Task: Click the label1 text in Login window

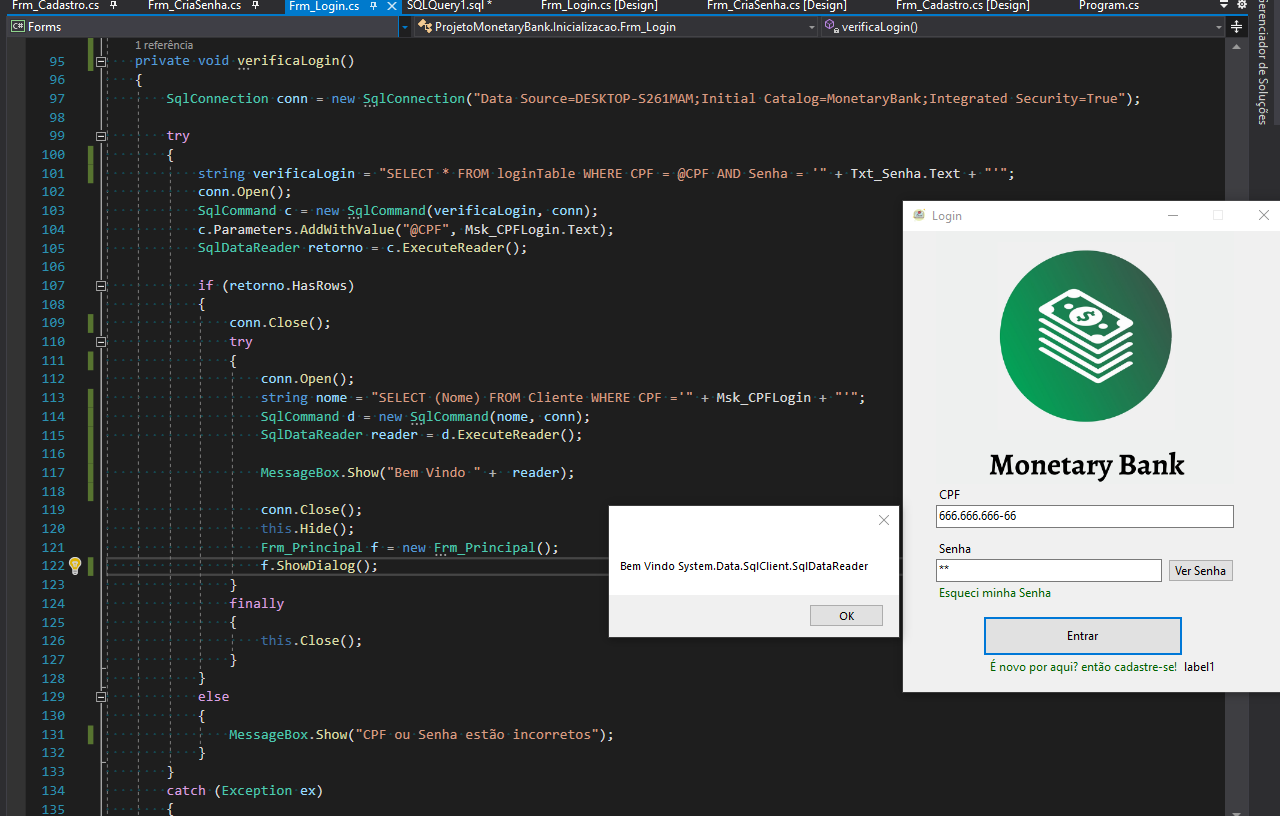Action: click(1199, 666)
